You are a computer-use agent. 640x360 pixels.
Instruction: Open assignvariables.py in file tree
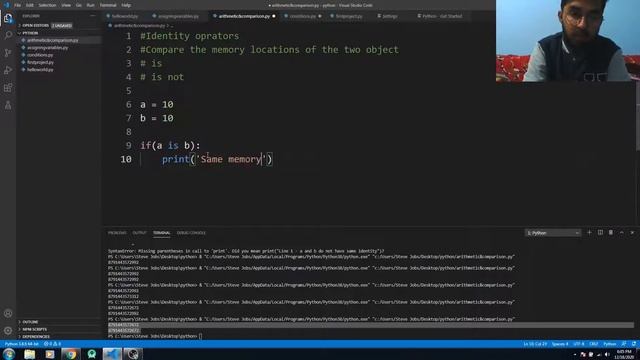tap(47, 48)
